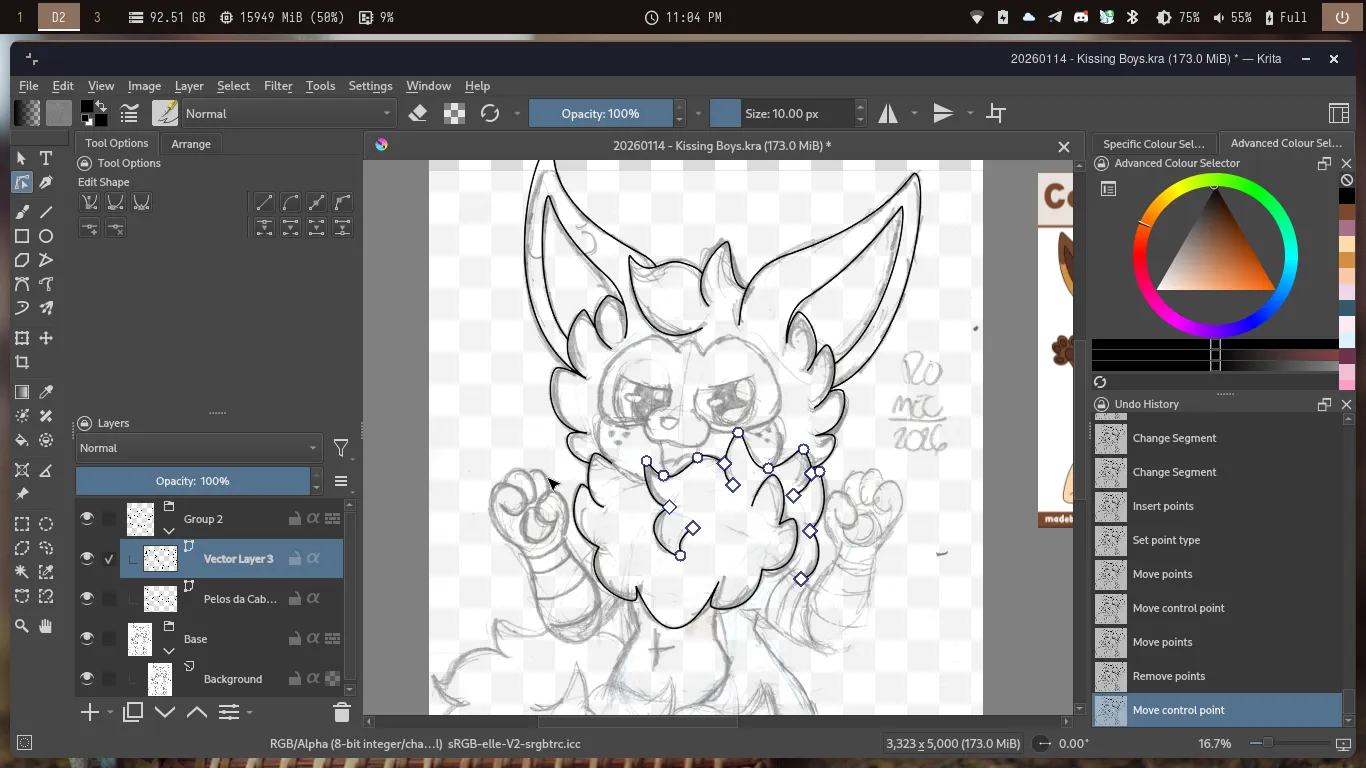Collapse the Base group layer
1366x768 pixels.
169,651
